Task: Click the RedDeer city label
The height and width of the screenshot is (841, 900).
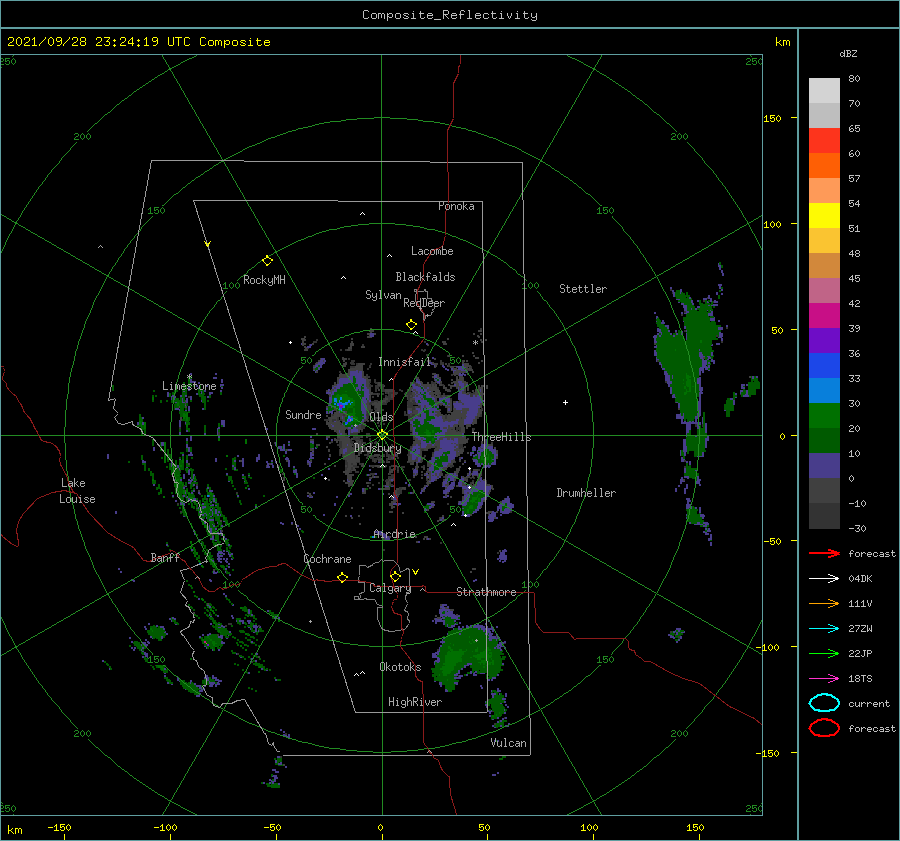Action: (x=424, y=303)
